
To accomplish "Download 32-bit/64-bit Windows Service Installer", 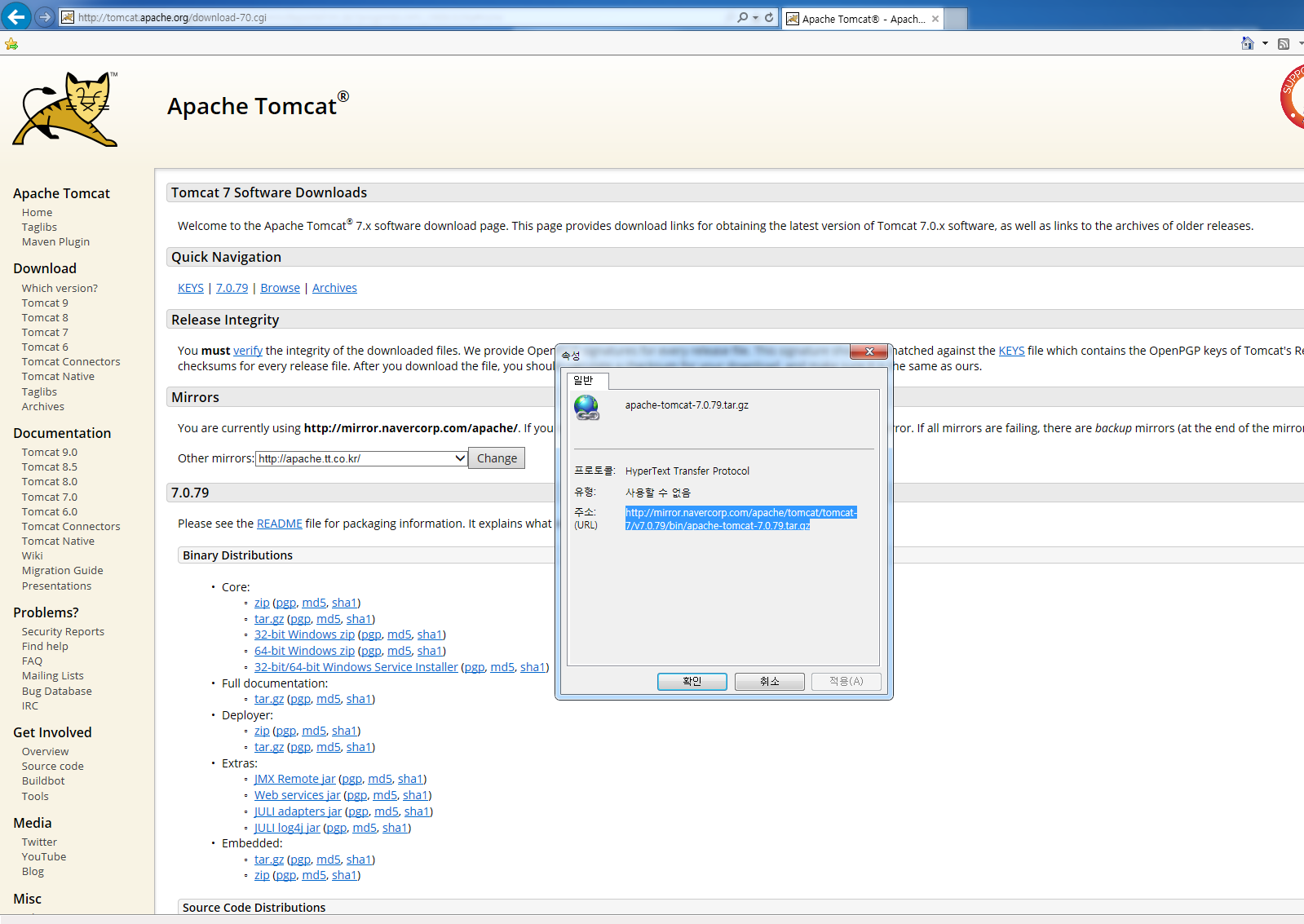I will 356,667.
